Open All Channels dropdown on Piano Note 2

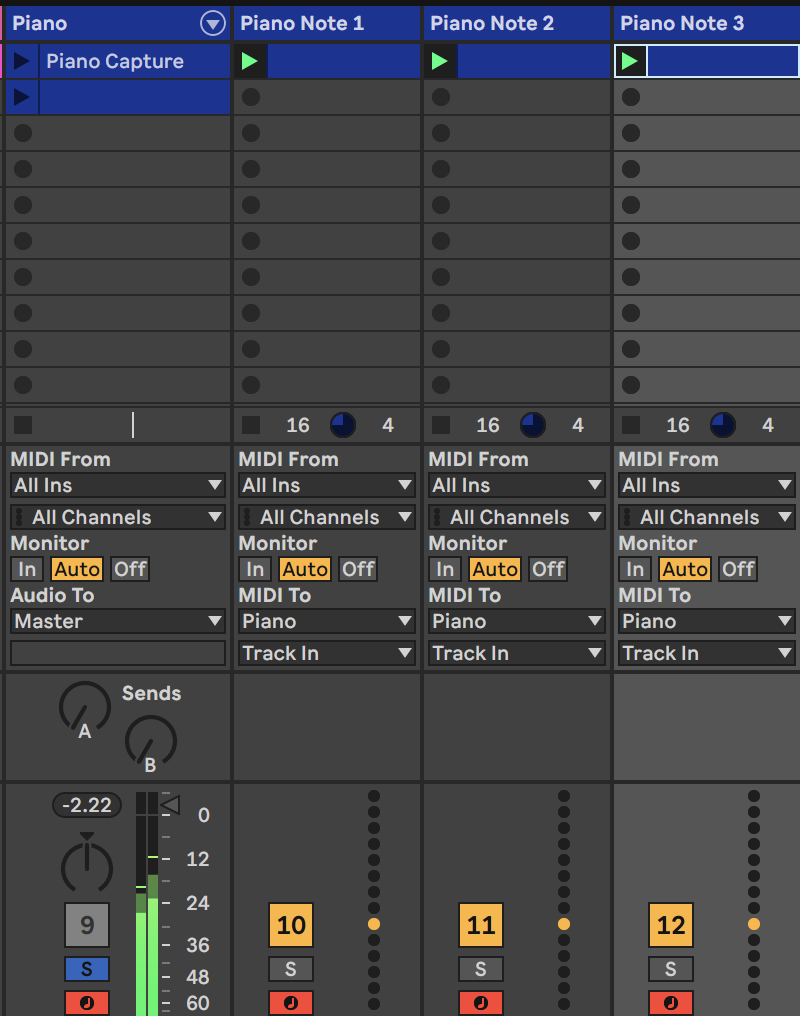(517, 517)
